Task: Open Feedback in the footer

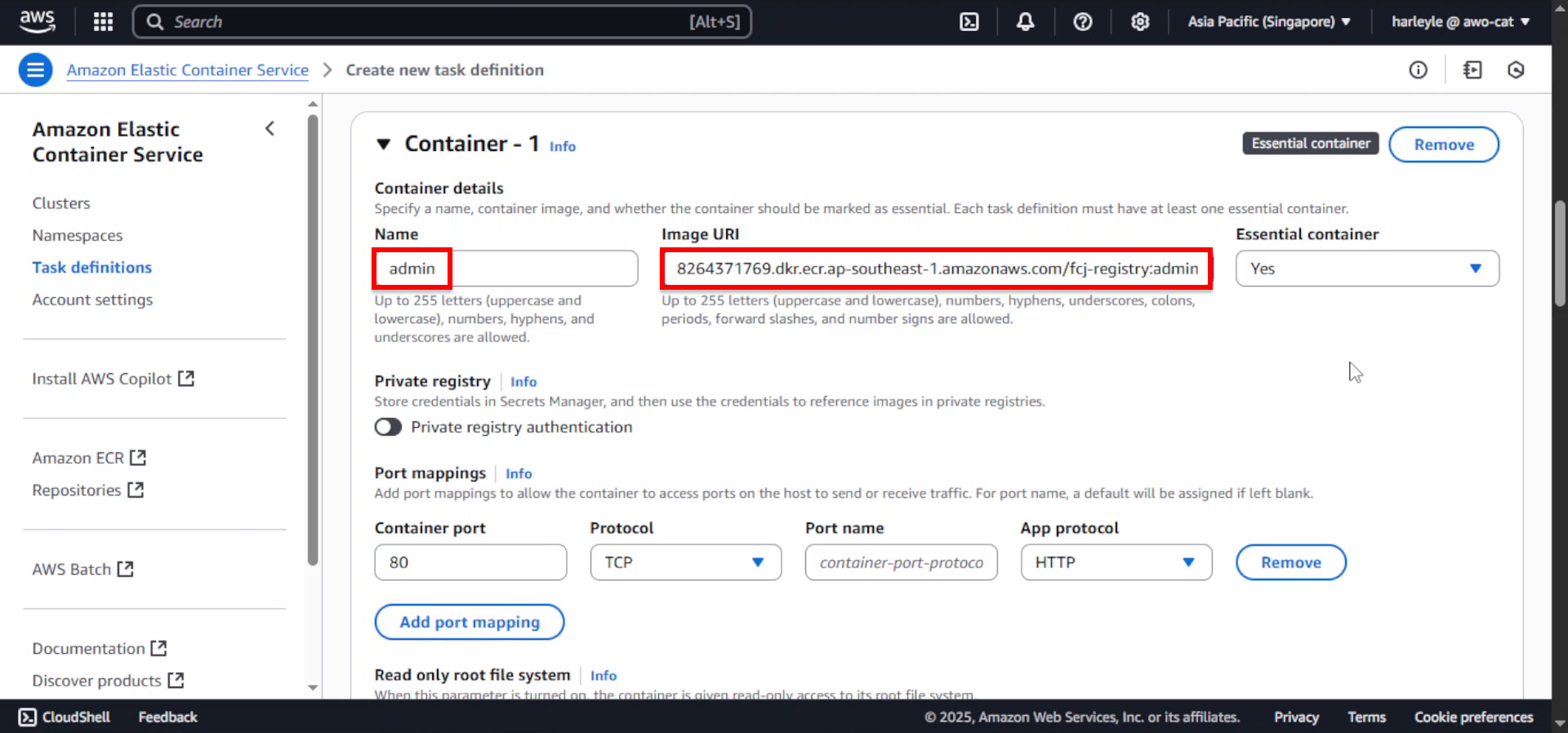Action: 167,717
